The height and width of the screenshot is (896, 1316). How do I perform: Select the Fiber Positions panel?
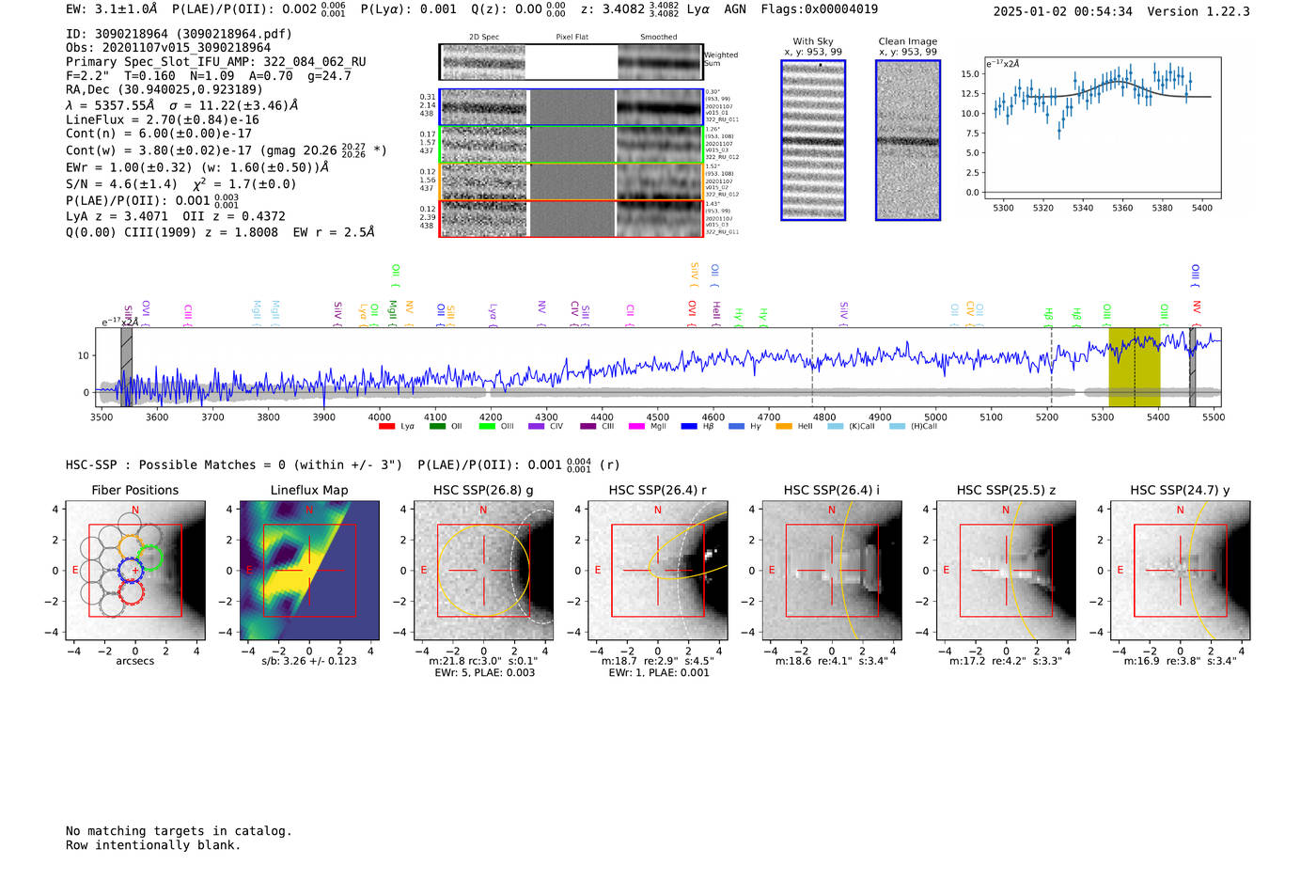[135, 571]
